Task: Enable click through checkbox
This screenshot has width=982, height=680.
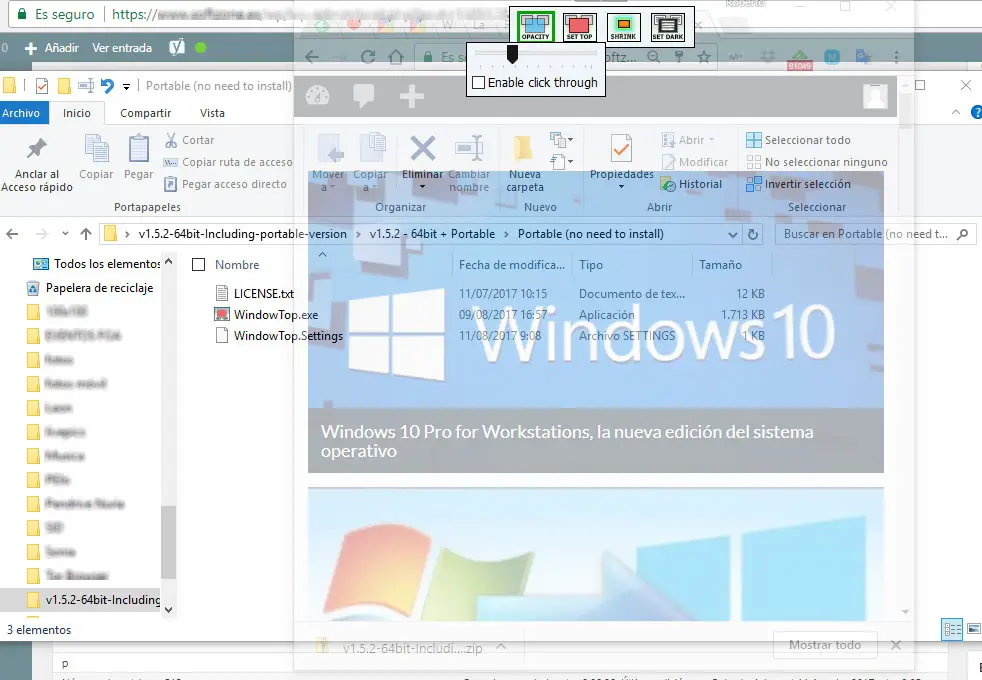Action: [x=478, y=83]
